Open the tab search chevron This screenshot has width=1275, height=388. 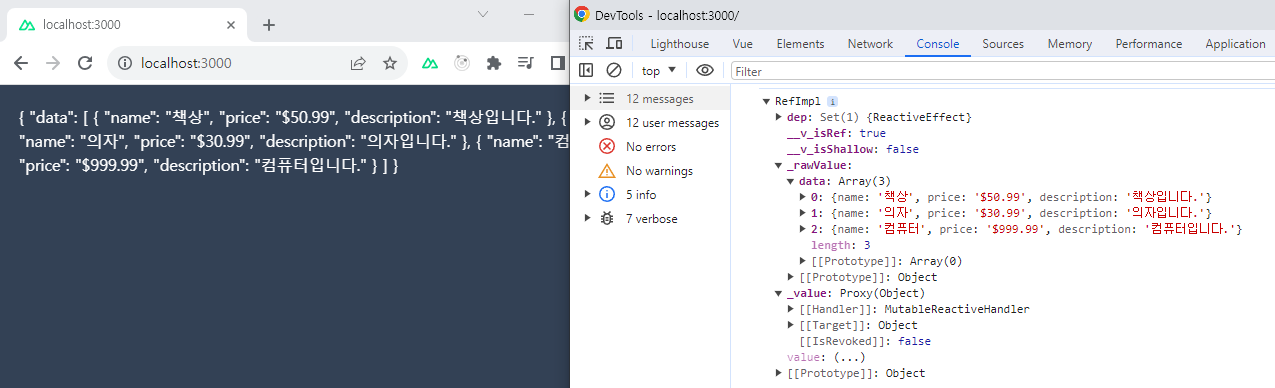482,14
